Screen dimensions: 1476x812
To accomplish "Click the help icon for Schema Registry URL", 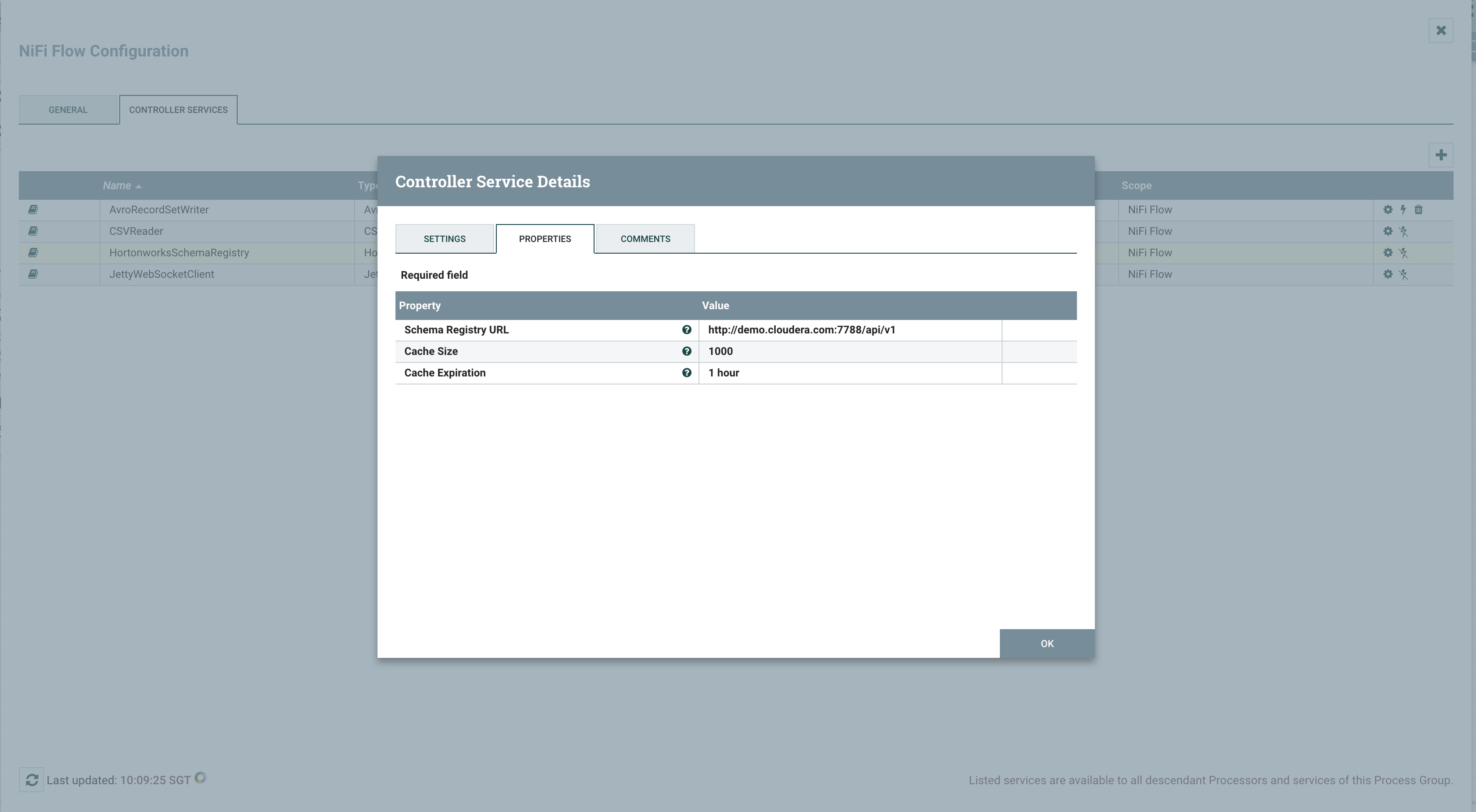I will pyautogui.click(x=687, y=330).
